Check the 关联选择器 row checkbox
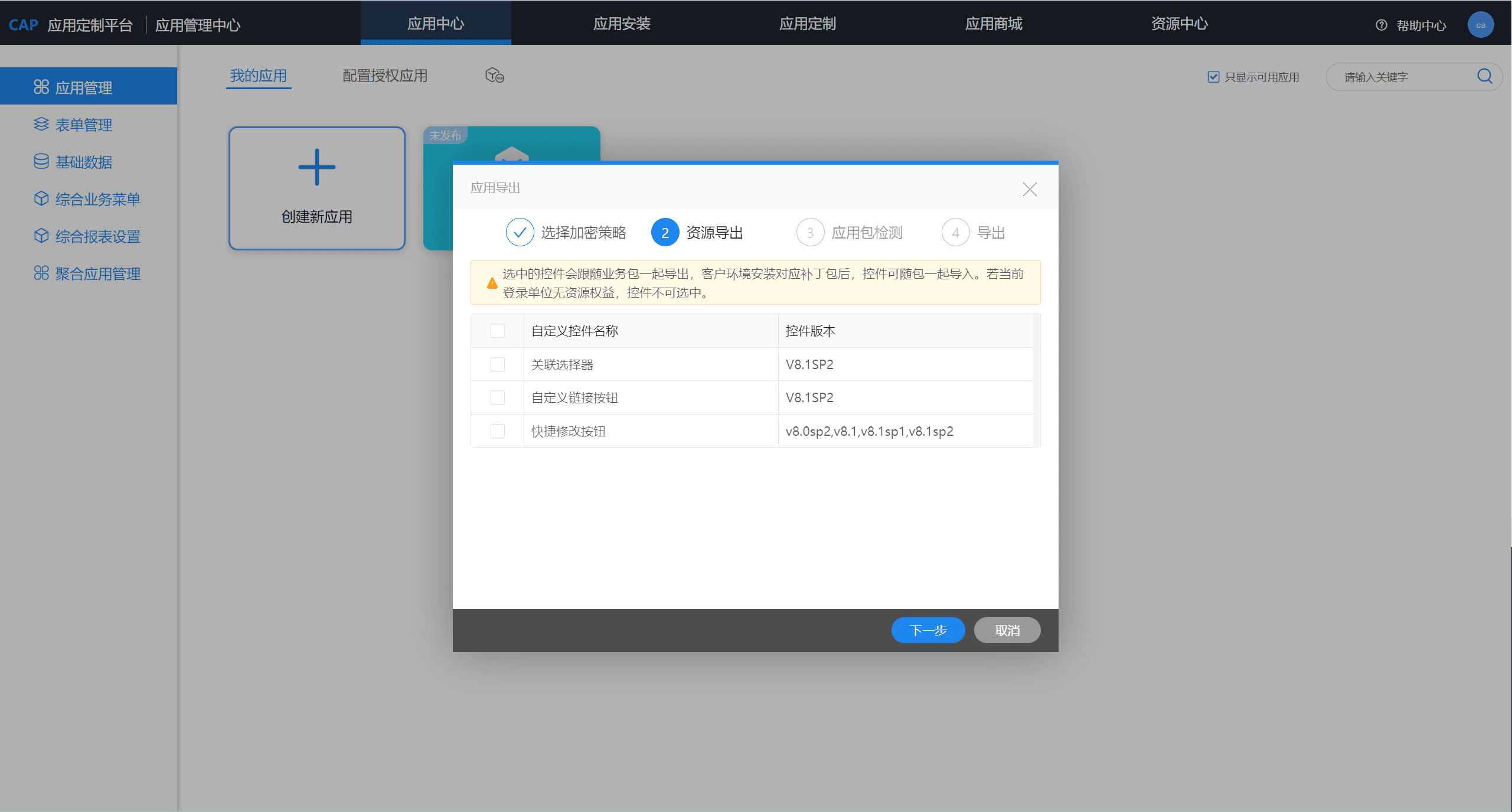 [498, 364]
